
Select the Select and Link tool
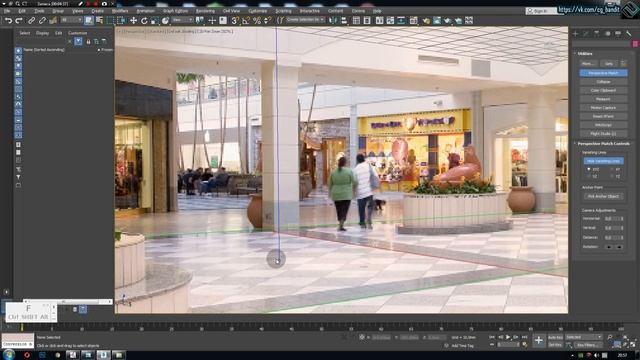click(31, 20)
